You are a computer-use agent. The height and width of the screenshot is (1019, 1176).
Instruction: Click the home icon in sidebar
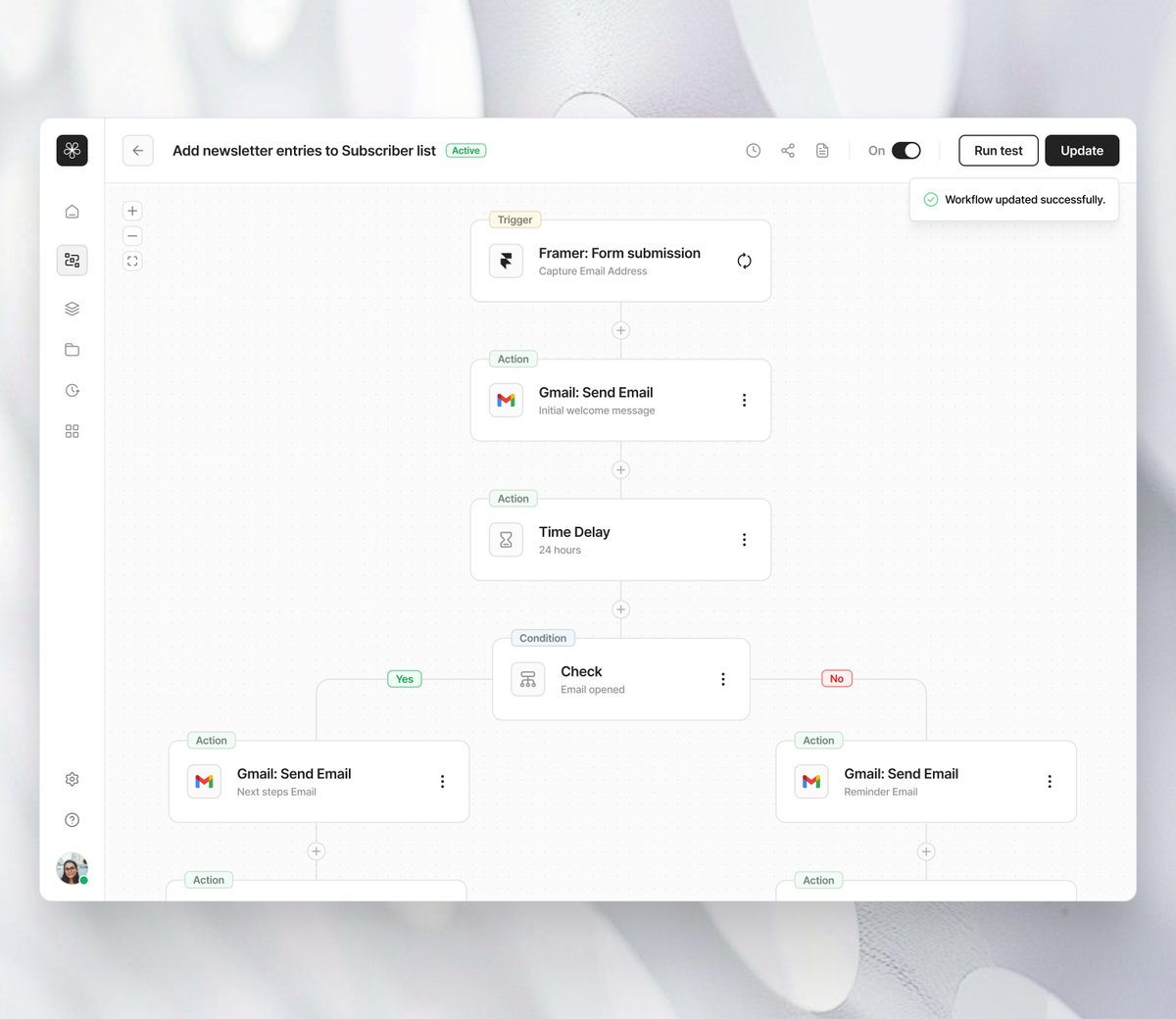(72, 212)
